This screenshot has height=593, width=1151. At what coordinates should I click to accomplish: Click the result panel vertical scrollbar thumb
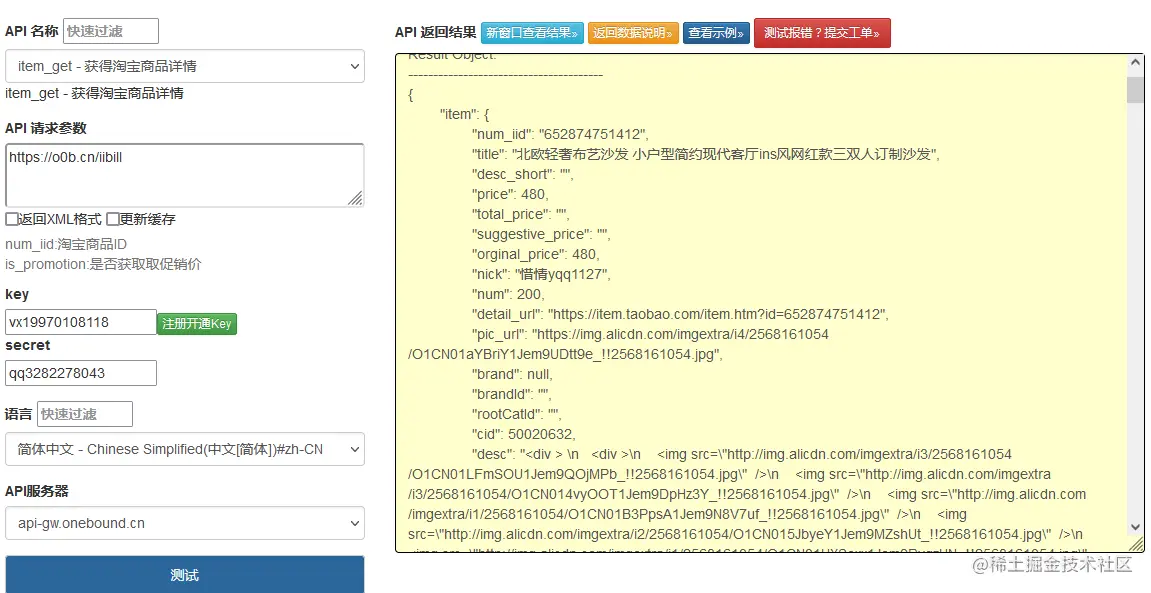1136,88
